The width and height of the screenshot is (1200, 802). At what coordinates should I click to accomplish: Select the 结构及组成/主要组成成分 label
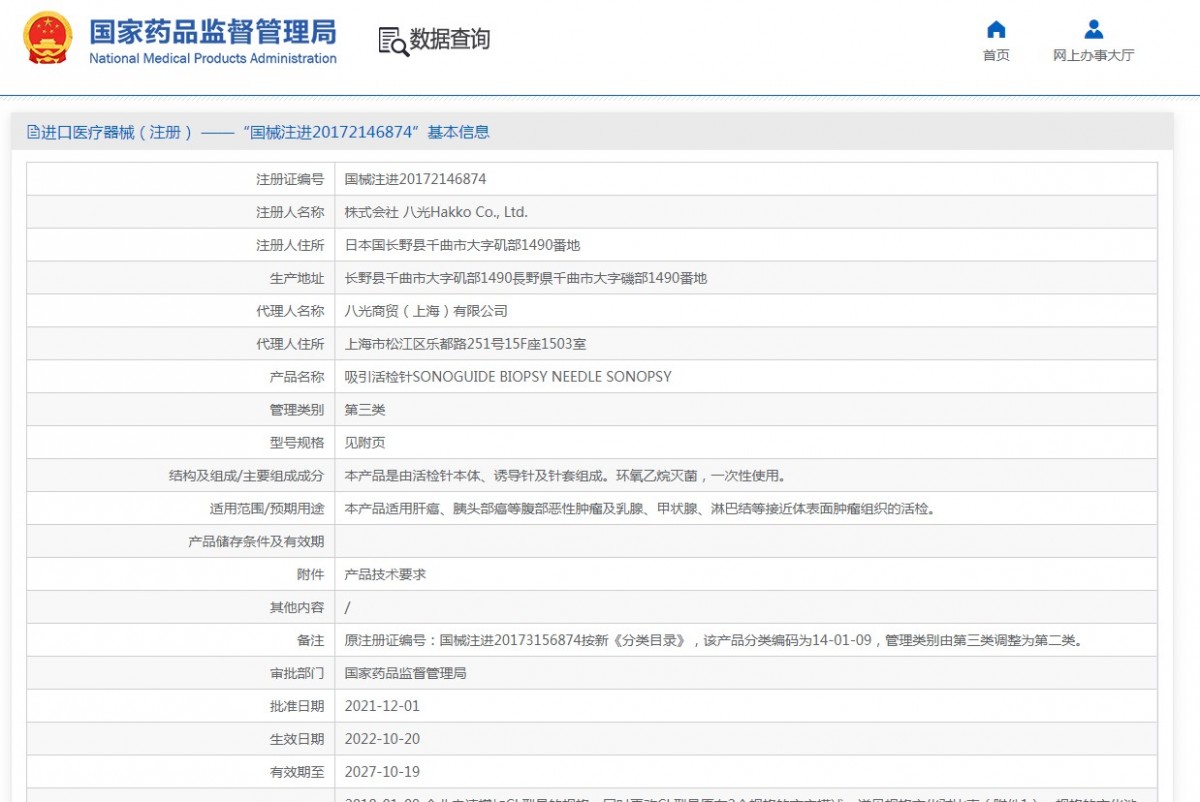(x=246, y=476)
